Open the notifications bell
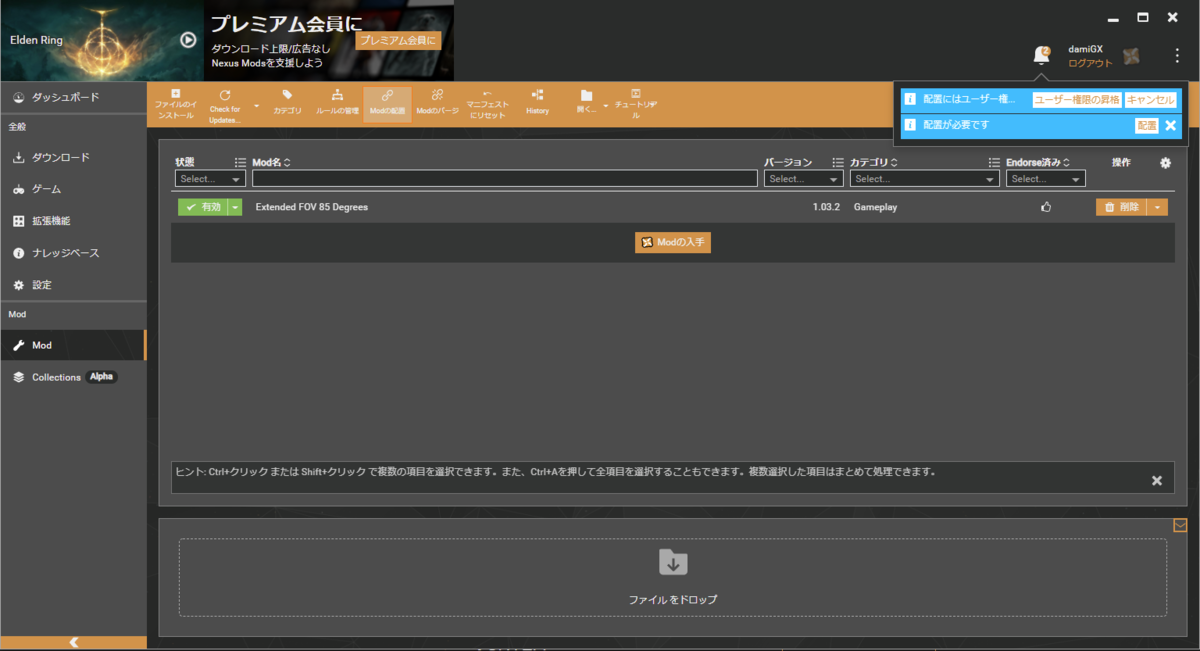 click(1041, 56)
